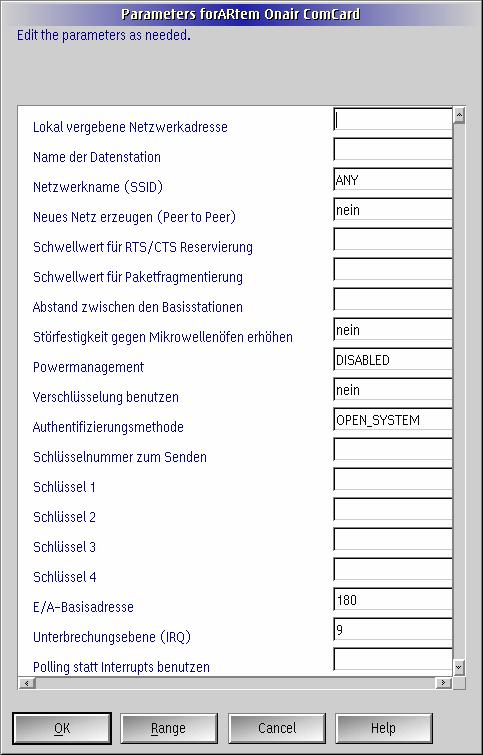Click the label 'Neues Netz erzeugen (Peer to Peer)'
This screenshot has height=755, width=483.
point(134,217)
